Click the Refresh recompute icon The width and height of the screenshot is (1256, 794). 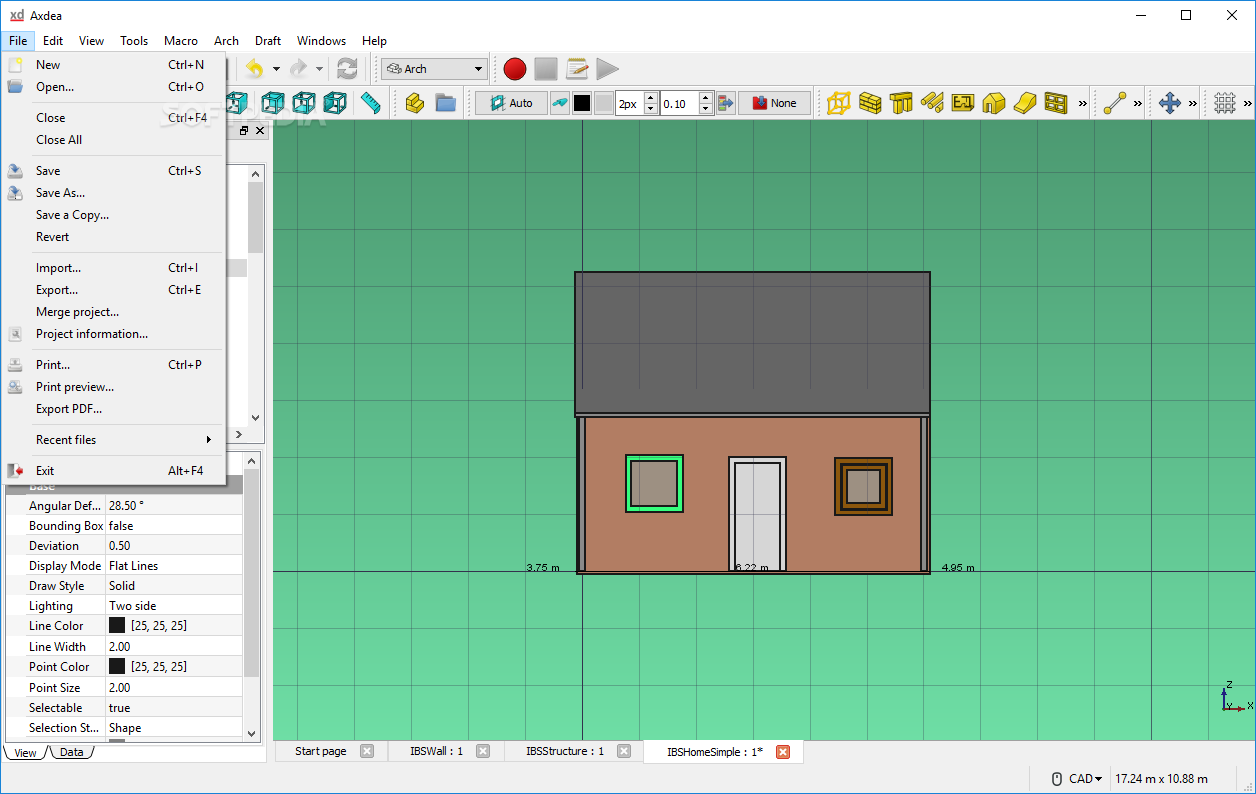pyautogui.click(x=347, y=69)
